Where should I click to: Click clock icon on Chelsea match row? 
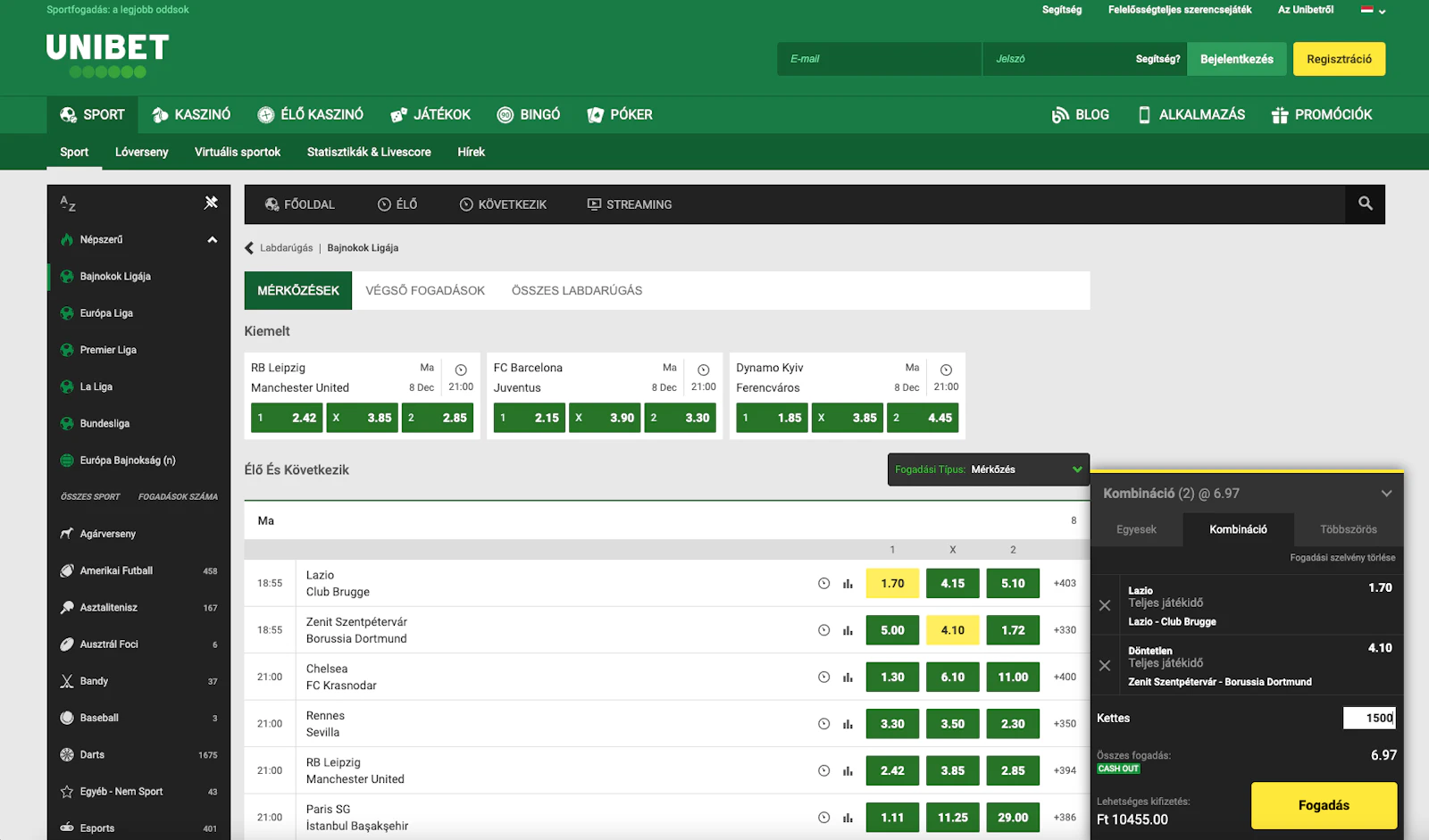[823, 678]
